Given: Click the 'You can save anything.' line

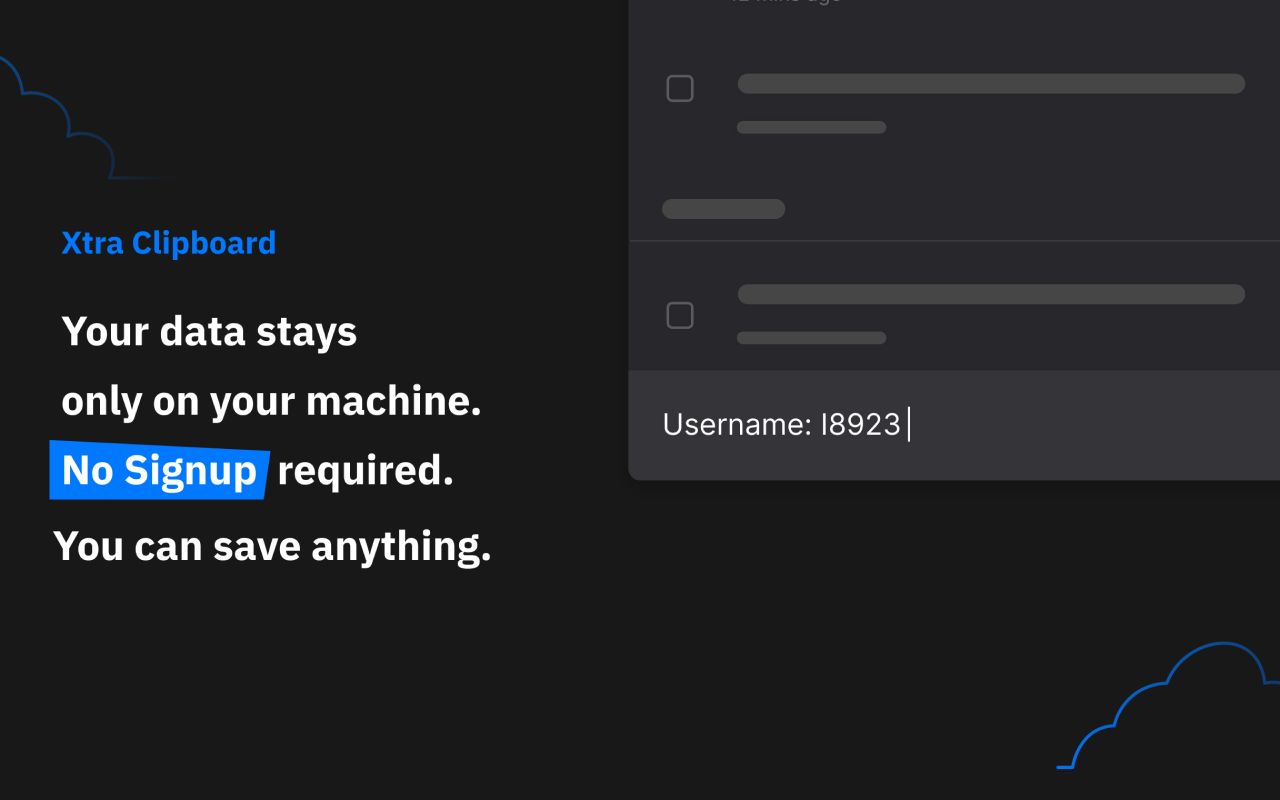Looking at the screenshot, I should [272, 546].
